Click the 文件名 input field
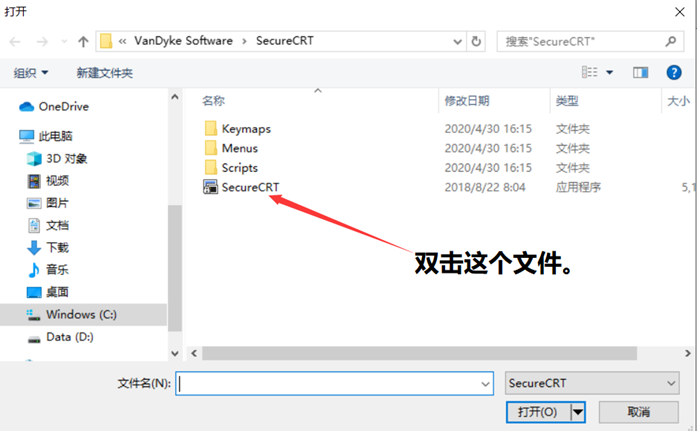 pyautogui.click(x=329, y=383)
